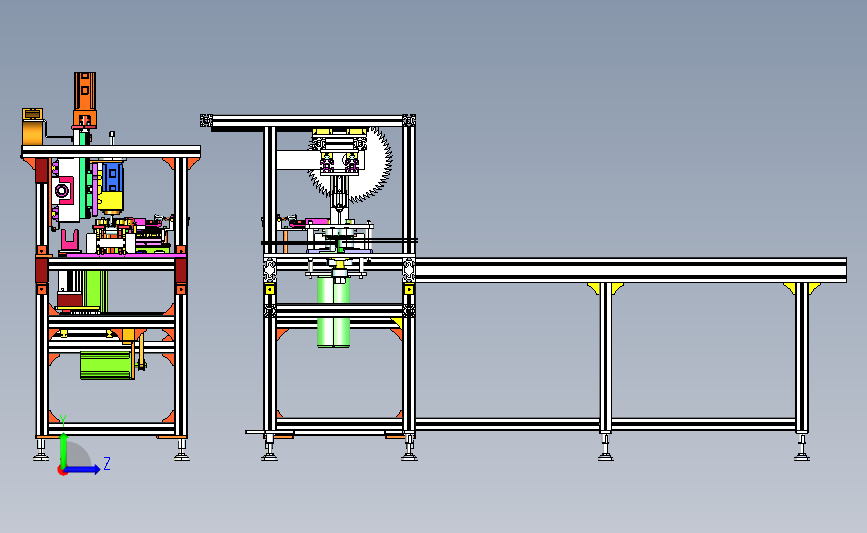Click the red origin dot of coordinate triad
This screenshot has width=867, height=533.
62,471
